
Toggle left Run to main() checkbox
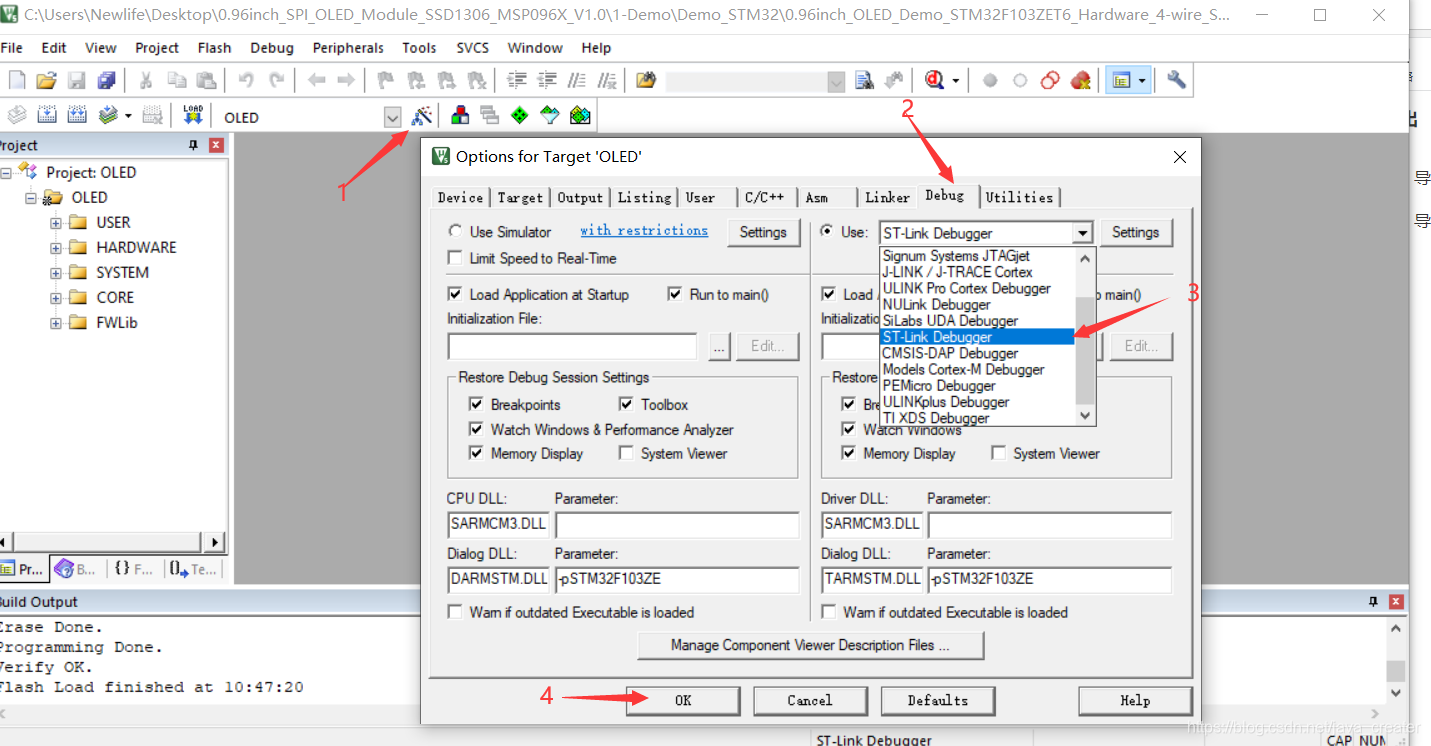coord(675,294)
